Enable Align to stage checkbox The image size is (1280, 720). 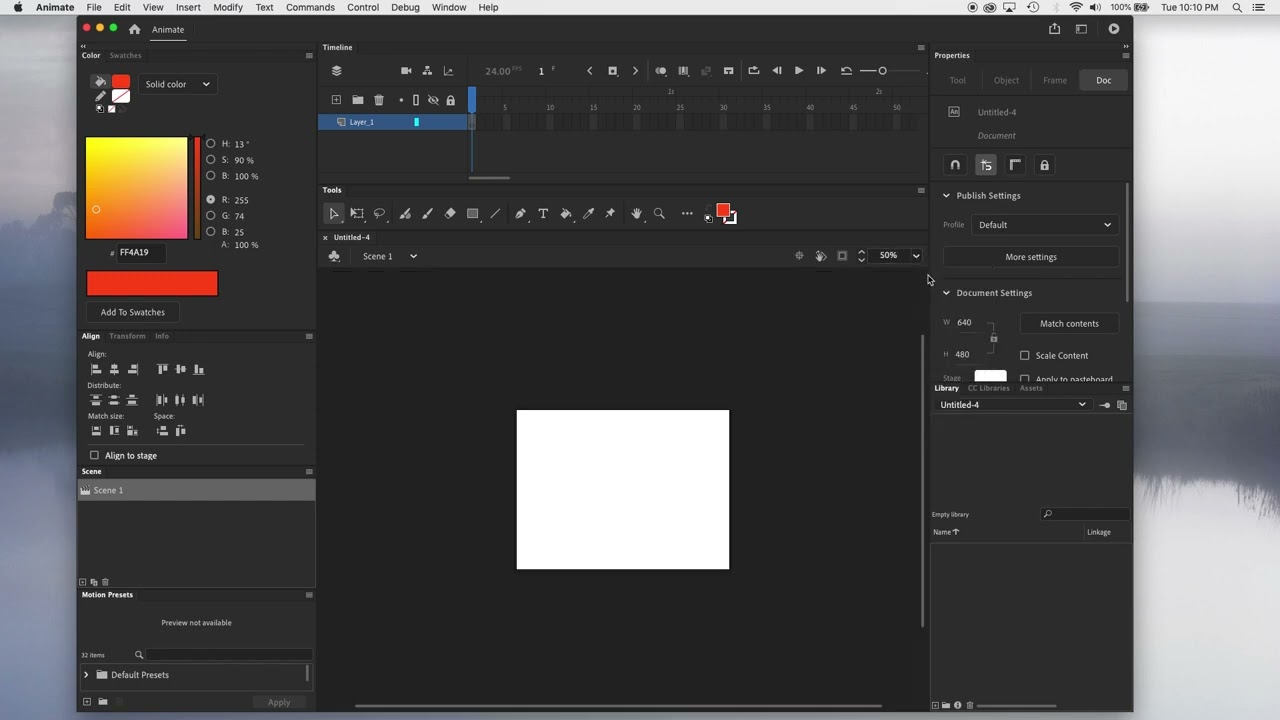95,456
